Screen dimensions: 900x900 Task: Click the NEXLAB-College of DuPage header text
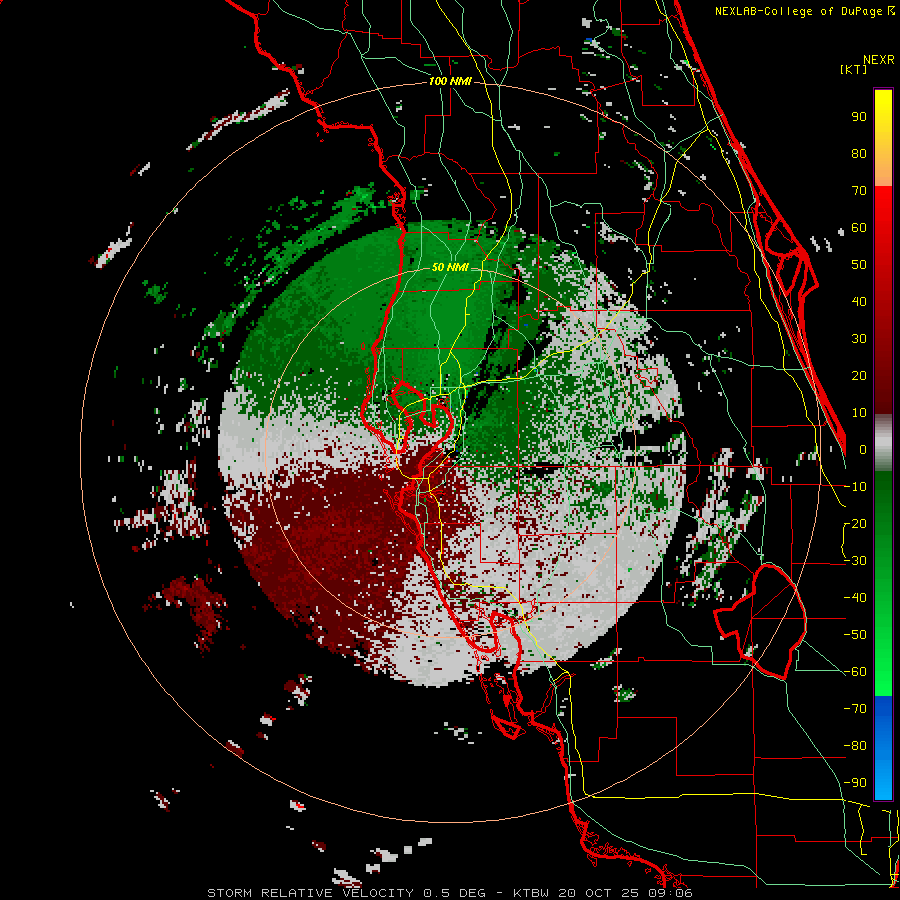pos(798,11)
